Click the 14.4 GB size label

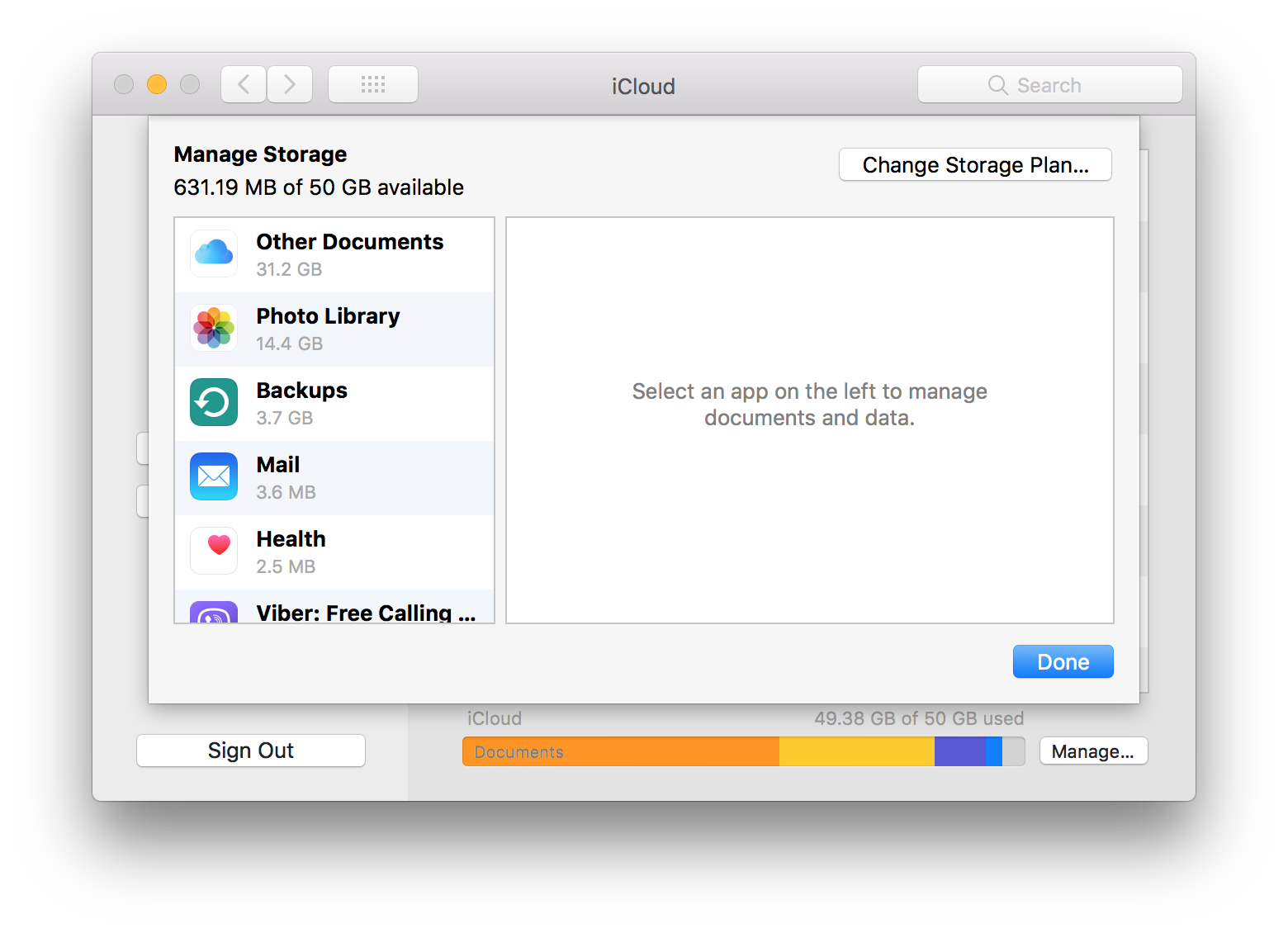[289, 343]
